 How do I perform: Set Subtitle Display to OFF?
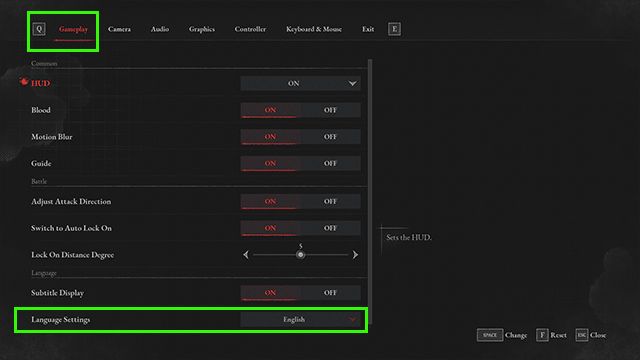tap(330, 293)
